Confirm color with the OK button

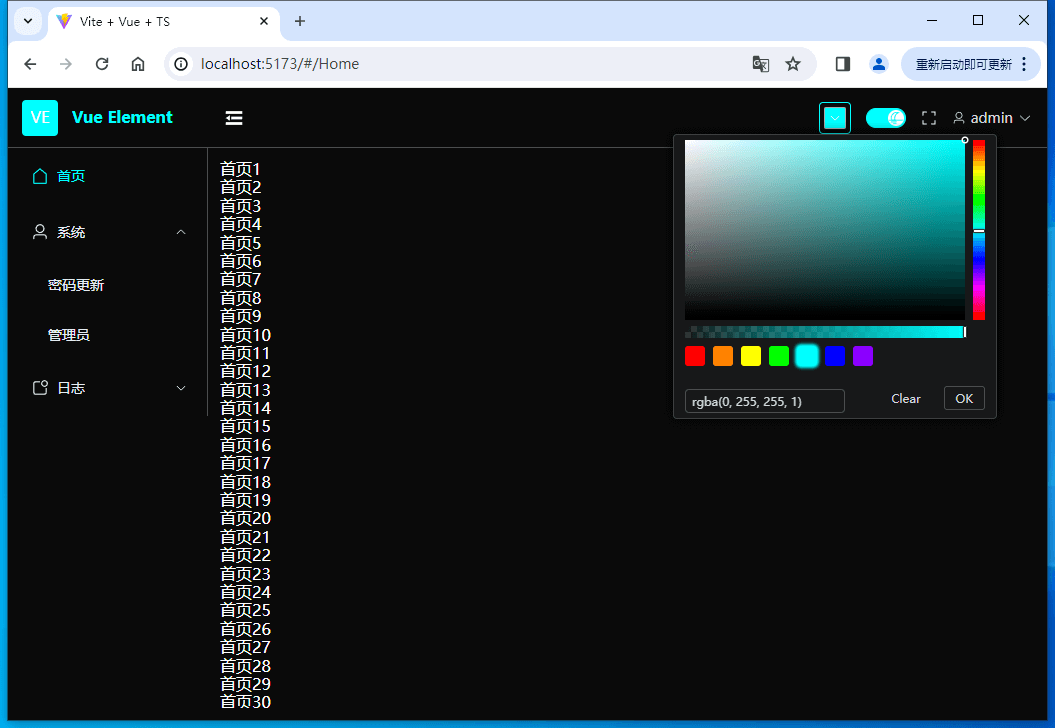(964, 398)
